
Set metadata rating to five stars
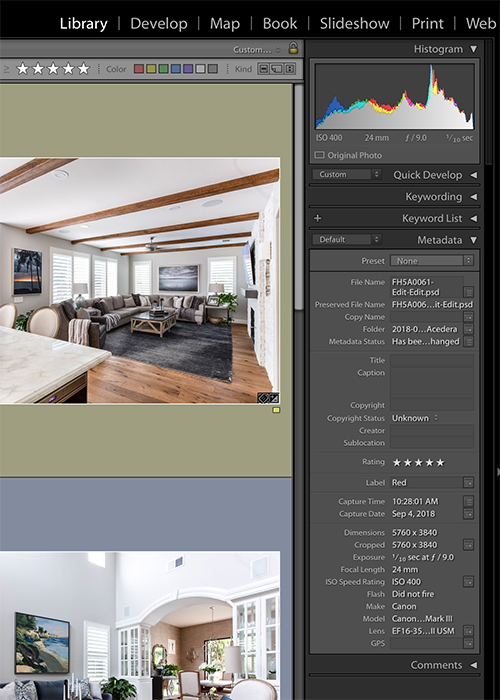click(440, 462)
